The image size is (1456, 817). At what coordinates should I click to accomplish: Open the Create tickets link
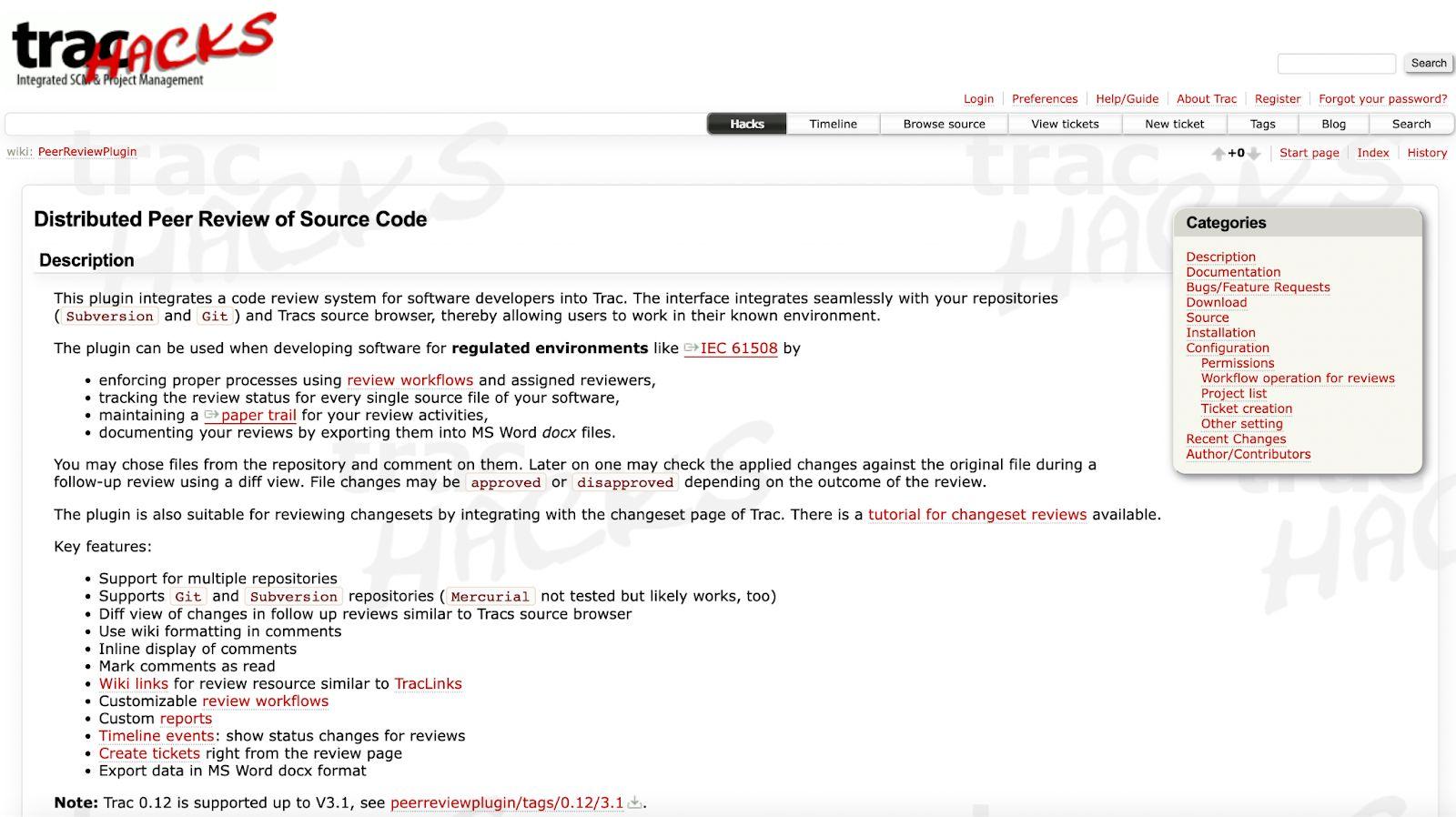(149, 753)
